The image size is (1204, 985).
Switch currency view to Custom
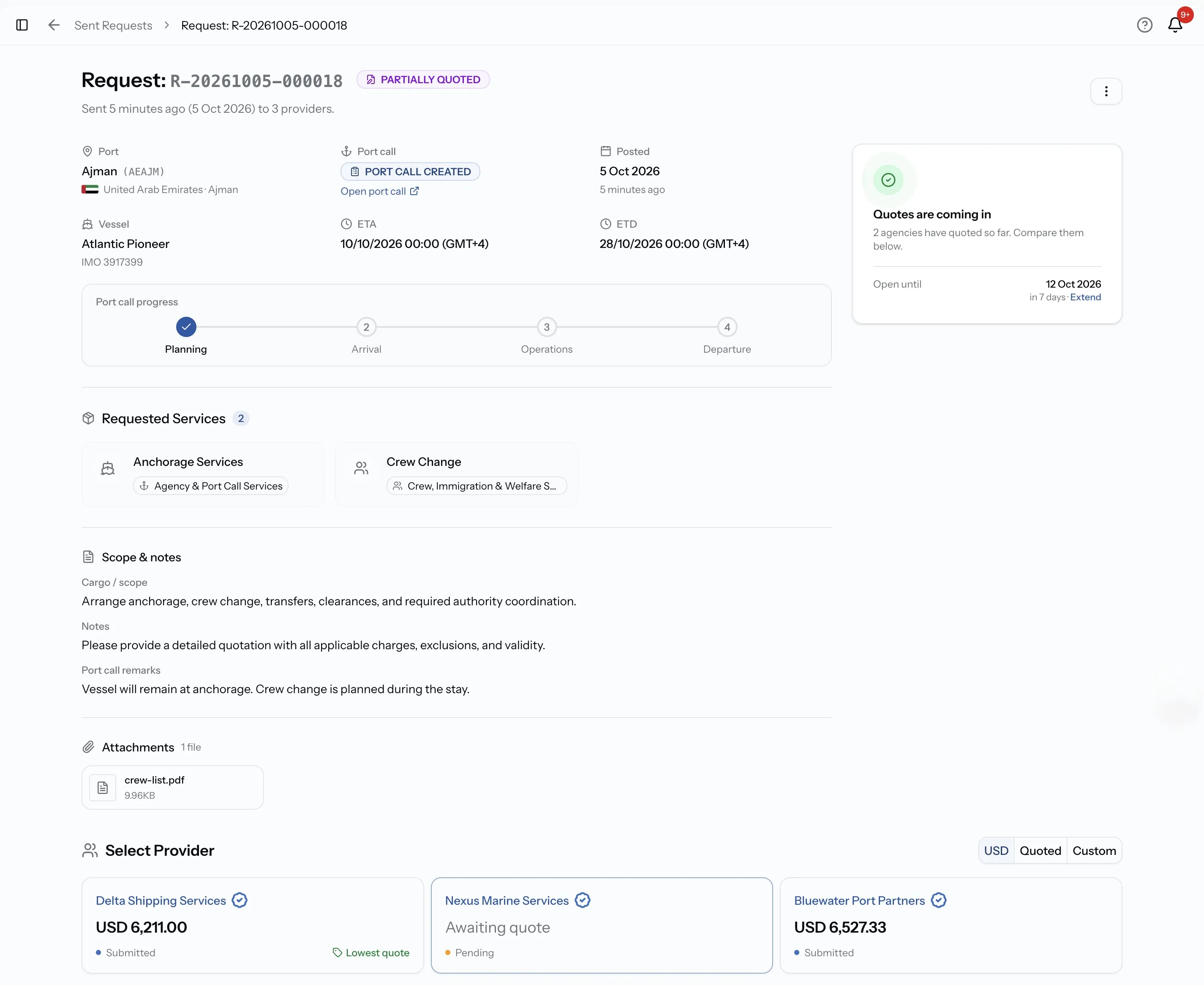pos(1094,851)
